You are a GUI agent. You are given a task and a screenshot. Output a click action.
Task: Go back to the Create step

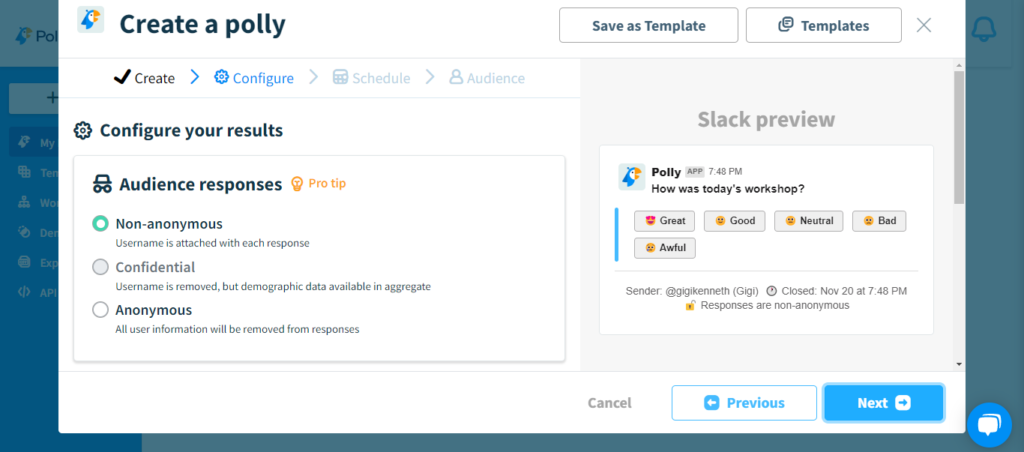point(144,78)
